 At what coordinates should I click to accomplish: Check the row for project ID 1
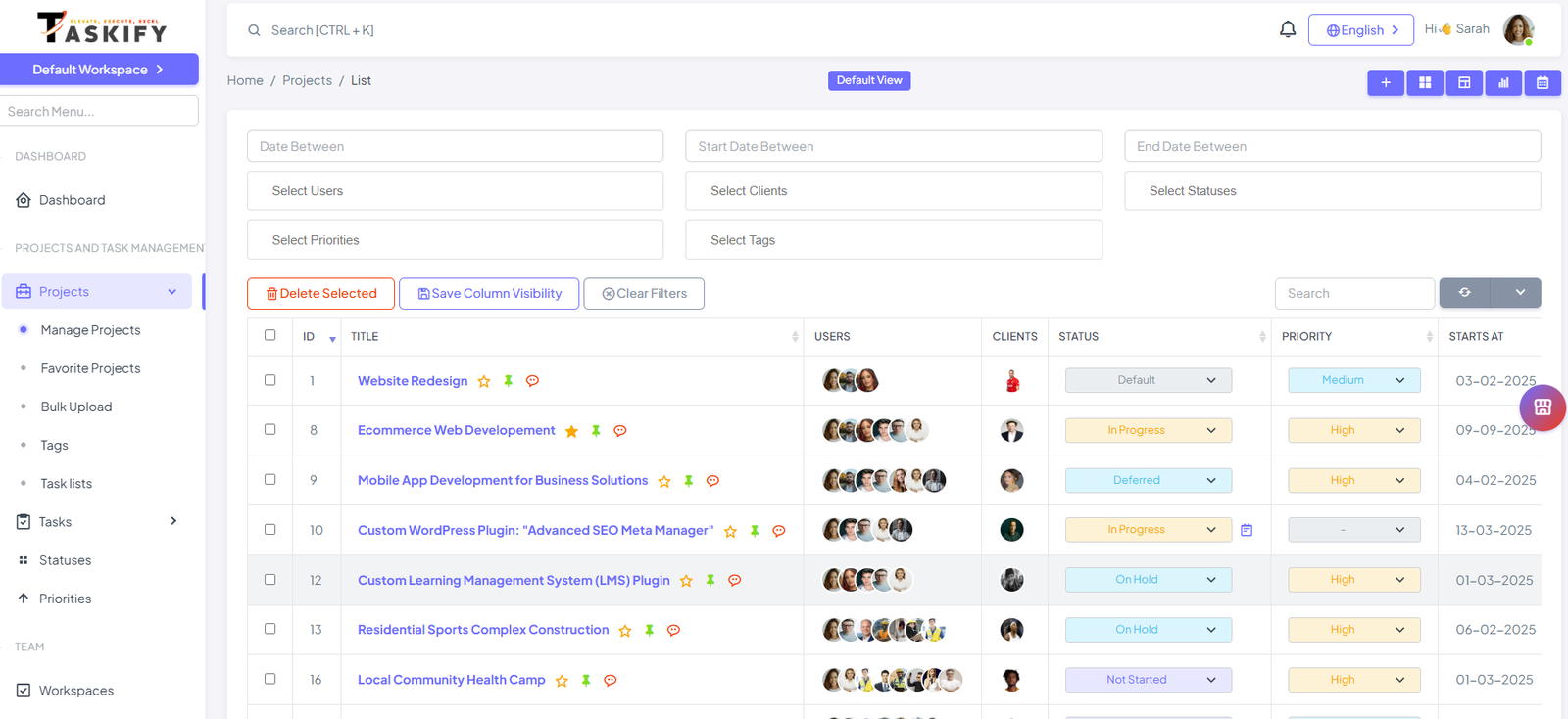coord(270,380)
